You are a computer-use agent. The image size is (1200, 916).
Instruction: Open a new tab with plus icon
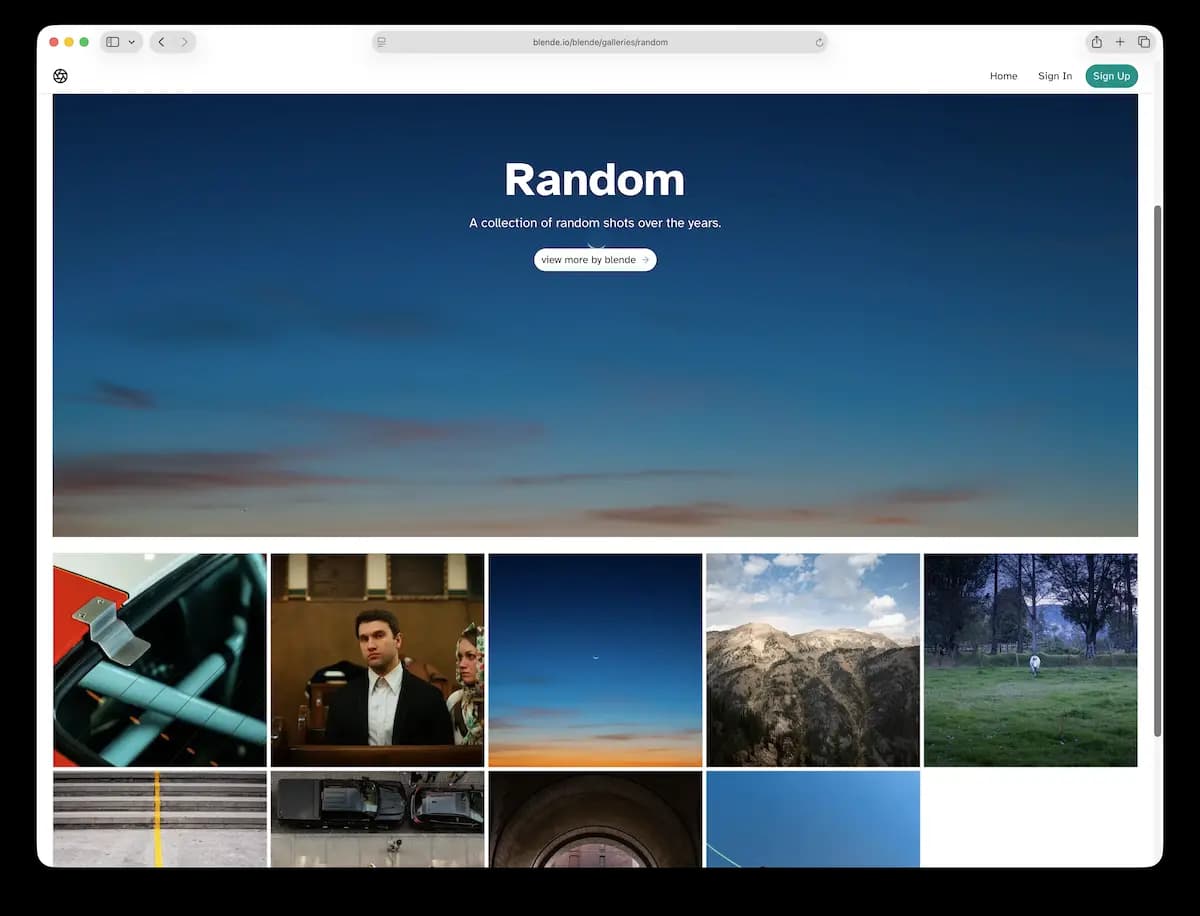tap(1120, 42)
